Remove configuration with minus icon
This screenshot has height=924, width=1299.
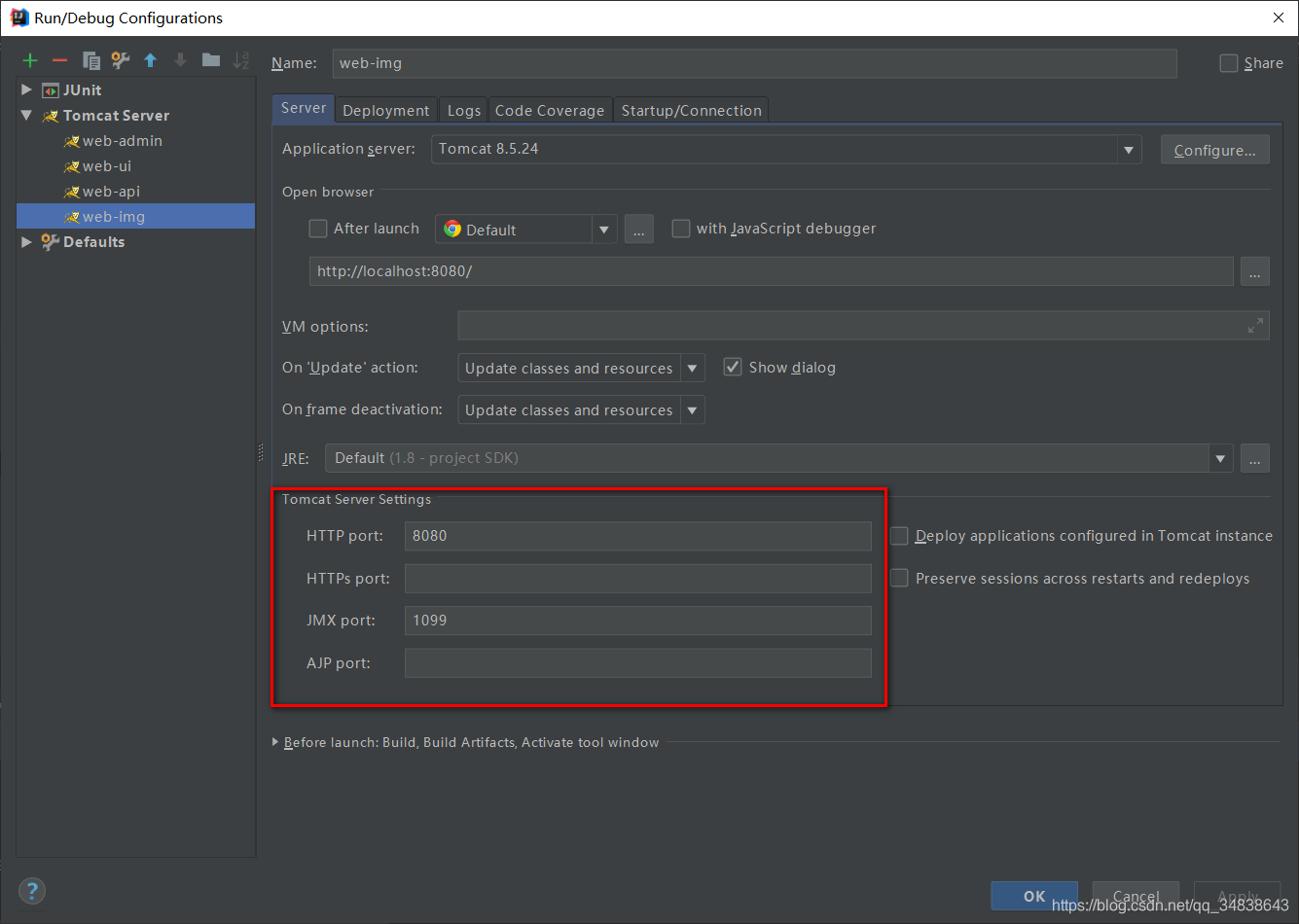click(60, 60)
